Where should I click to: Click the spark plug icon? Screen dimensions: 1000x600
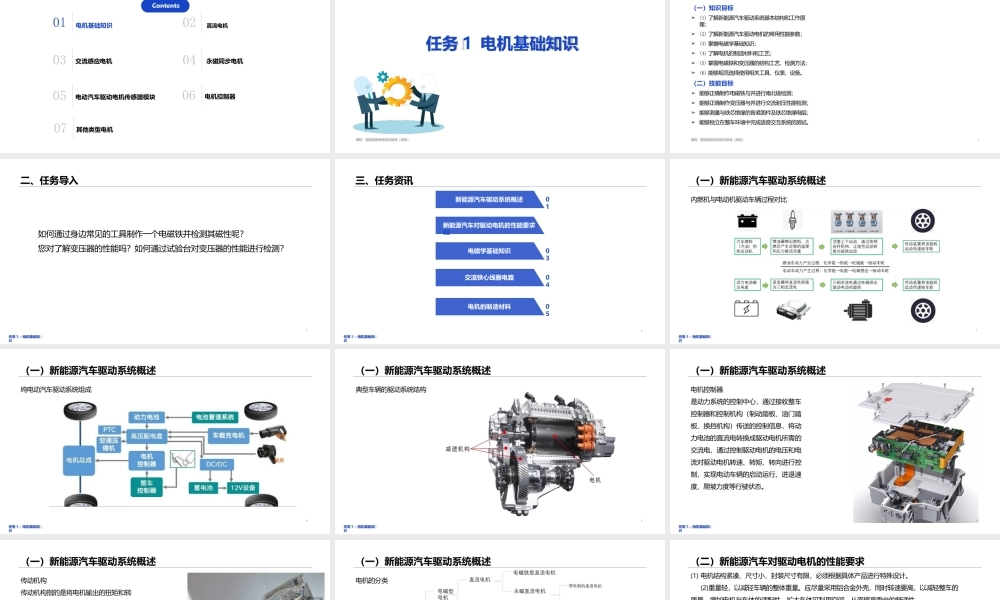pos(792,220)
